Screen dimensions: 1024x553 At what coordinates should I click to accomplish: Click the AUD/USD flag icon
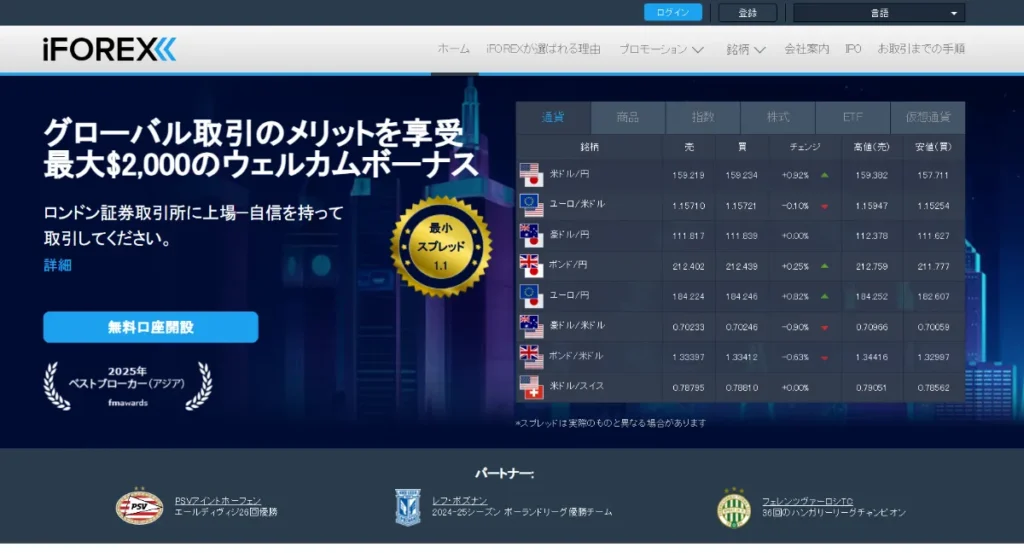[x=531, y=326]
